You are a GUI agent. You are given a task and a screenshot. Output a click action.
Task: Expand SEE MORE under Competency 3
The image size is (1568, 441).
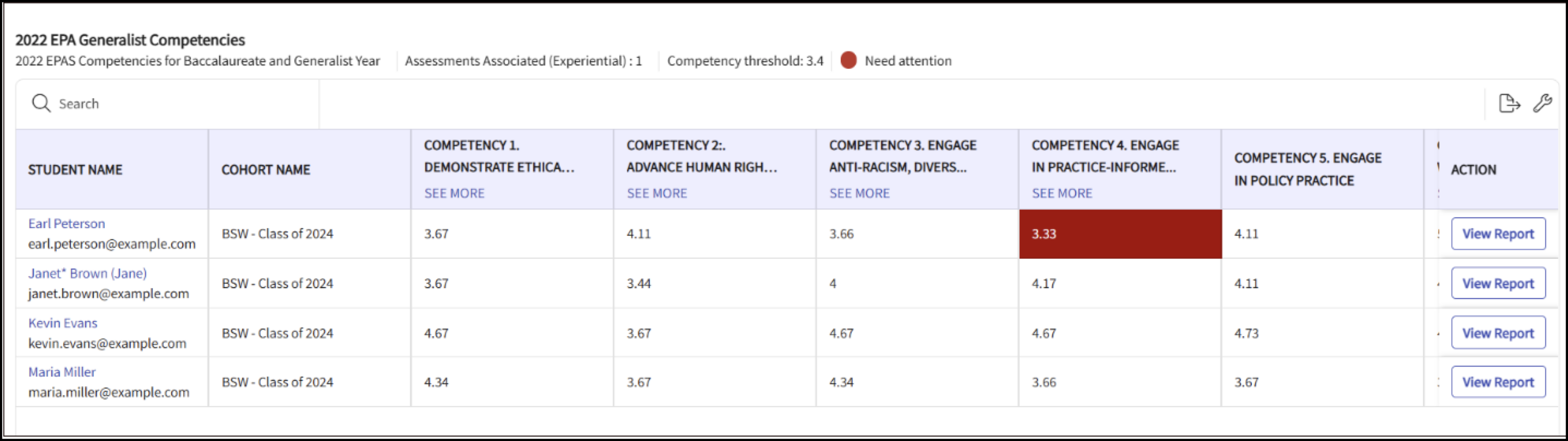pos(859,193)
